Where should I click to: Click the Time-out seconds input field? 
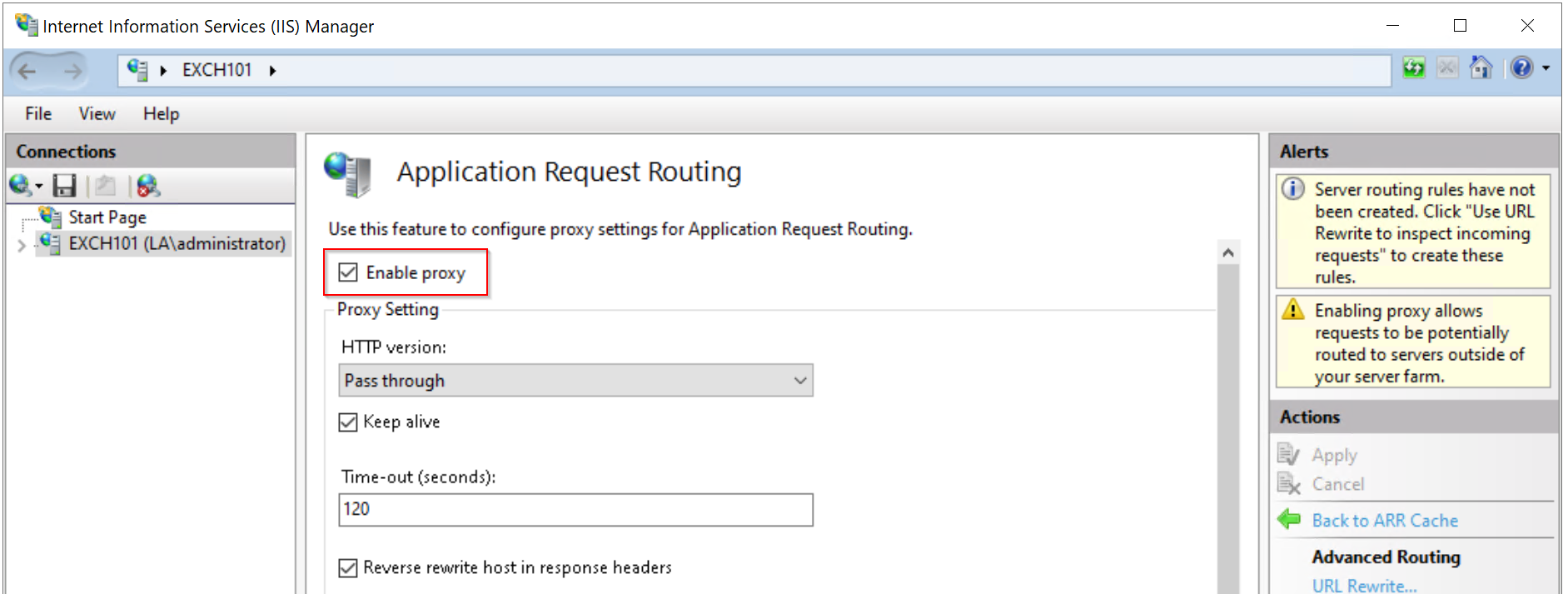(x=575, y=510)
